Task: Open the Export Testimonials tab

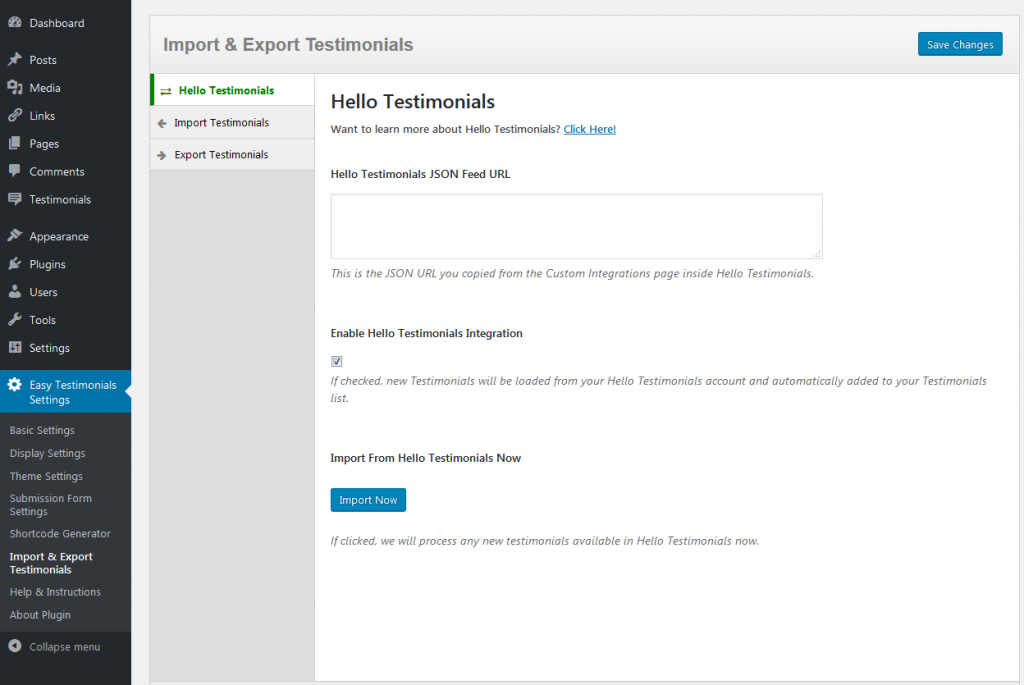Action: click(x=221, y=155)
